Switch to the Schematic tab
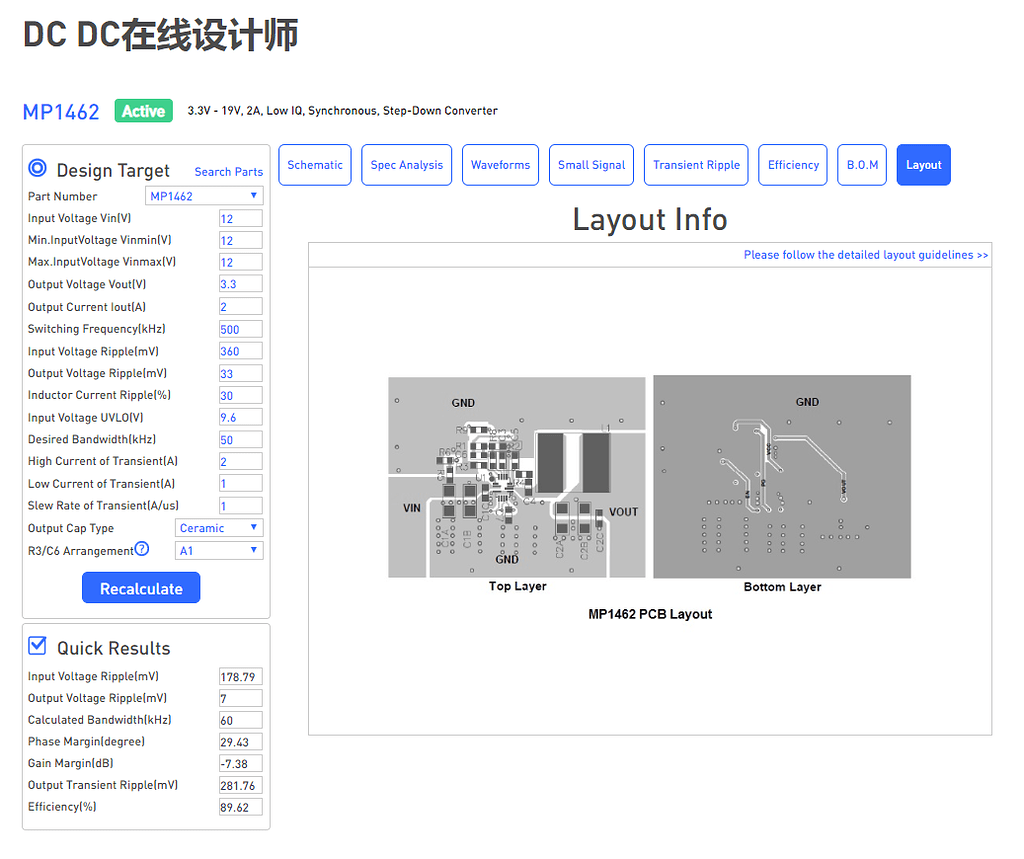This screenshot has width=1024, height=859. point(314,164)
